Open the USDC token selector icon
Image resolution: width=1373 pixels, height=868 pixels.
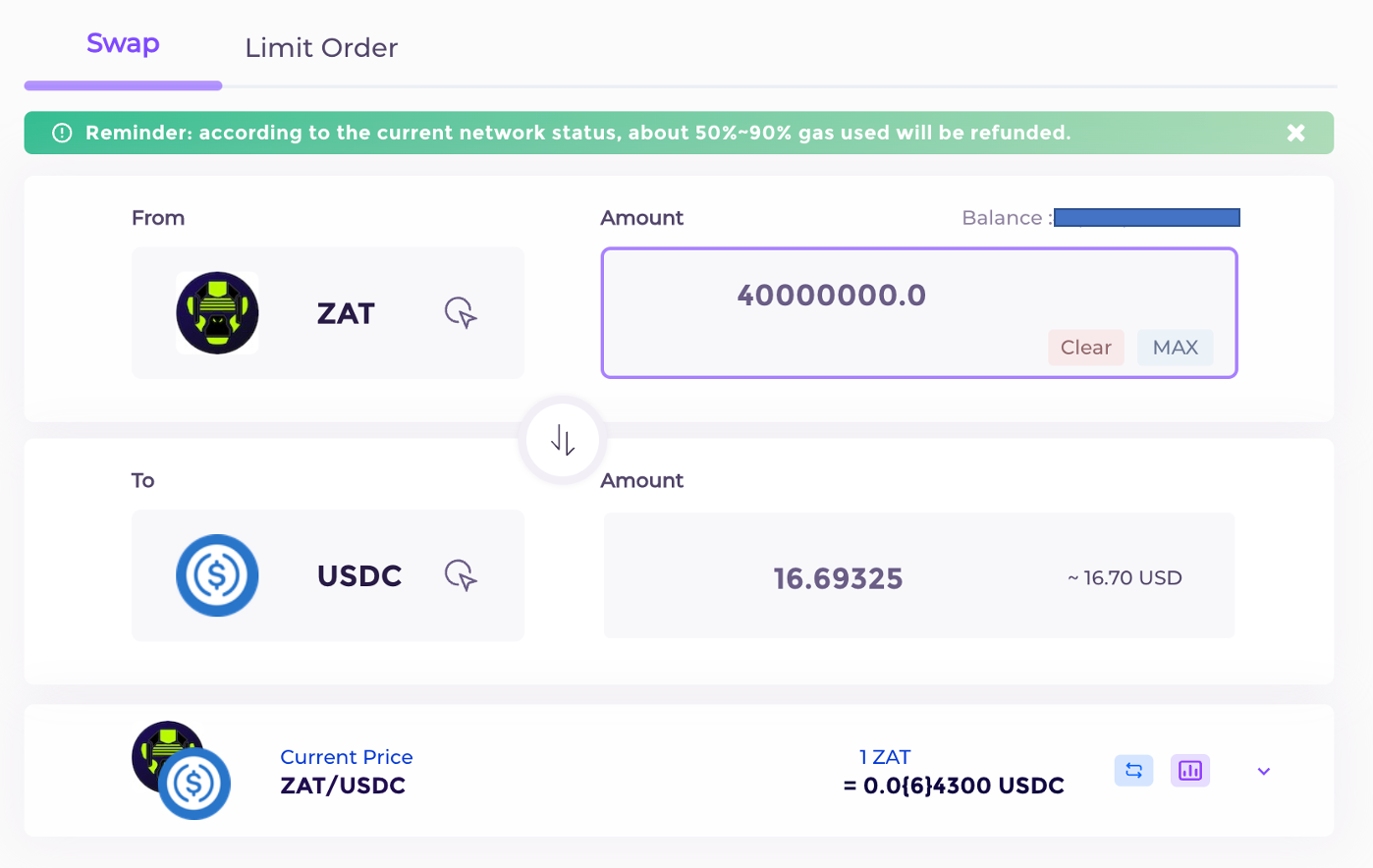point(461,576)
